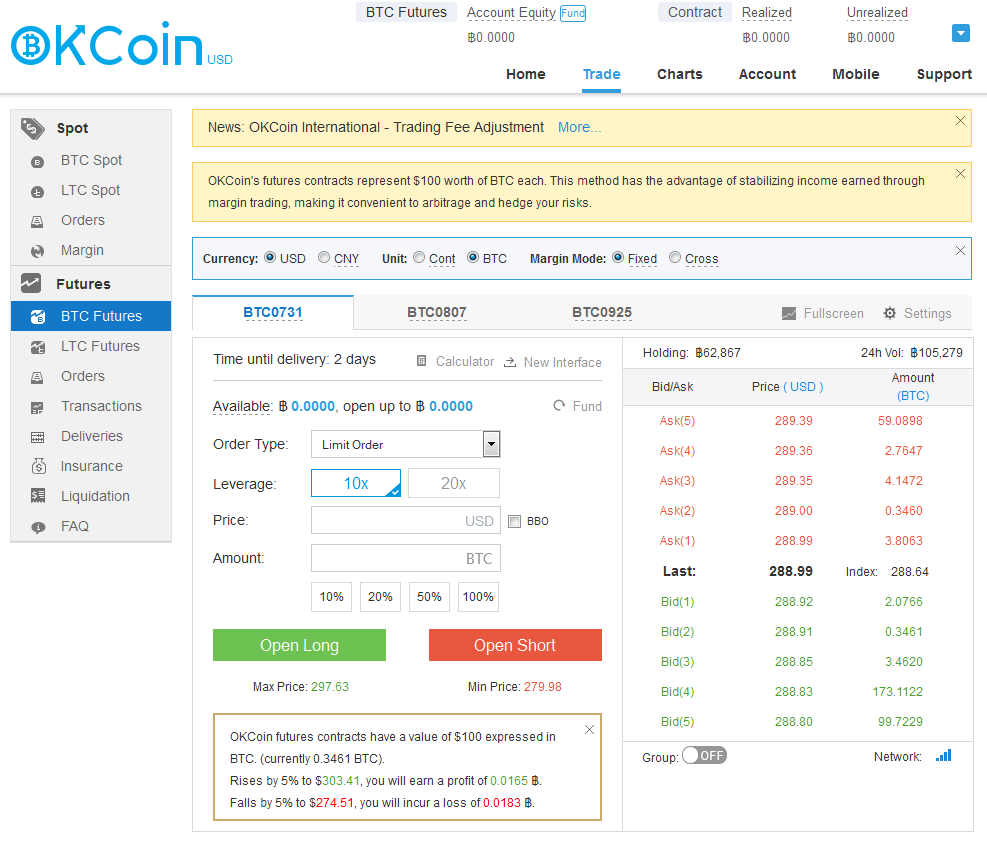Open the Account menu

click(767, 74)
